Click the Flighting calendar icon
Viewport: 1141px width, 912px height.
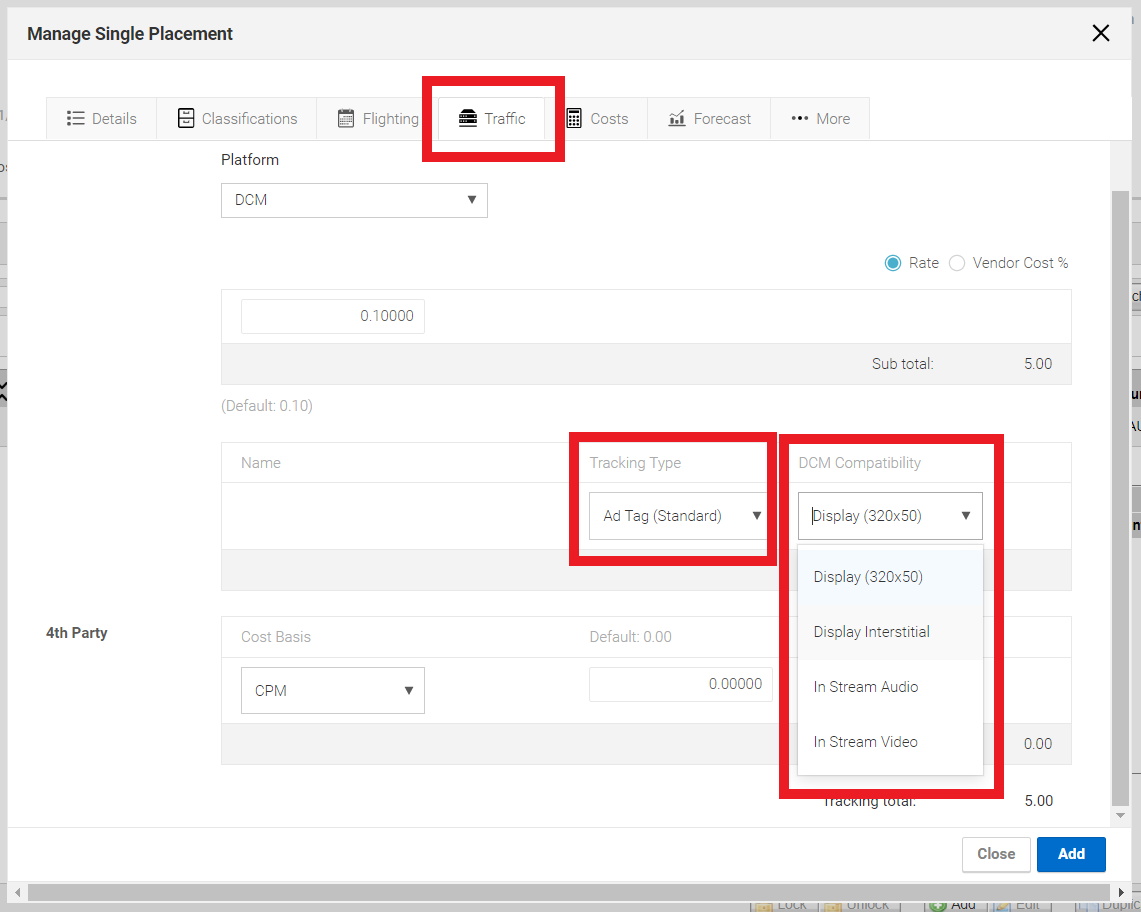point(346,118)
